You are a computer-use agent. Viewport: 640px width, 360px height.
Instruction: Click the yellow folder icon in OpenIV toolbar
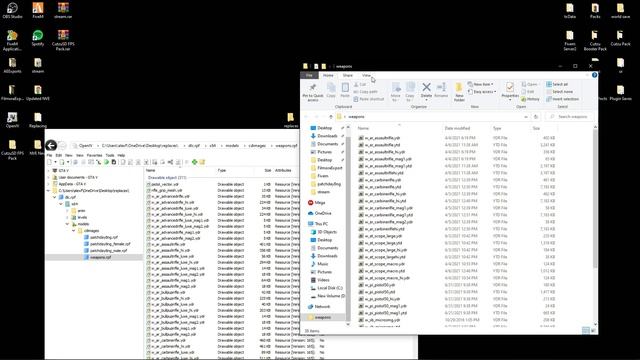(202, 162)
